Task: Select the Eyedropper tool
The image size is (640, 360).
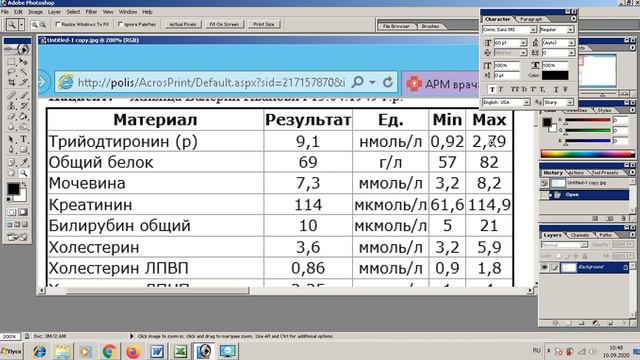Action: (x=23, y=162)
